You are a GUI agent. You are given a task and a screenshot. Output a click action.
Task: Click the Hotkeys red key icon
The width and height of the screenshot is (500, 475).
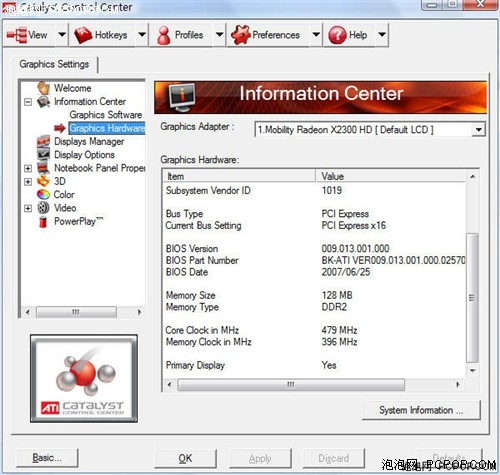(83, 35)
